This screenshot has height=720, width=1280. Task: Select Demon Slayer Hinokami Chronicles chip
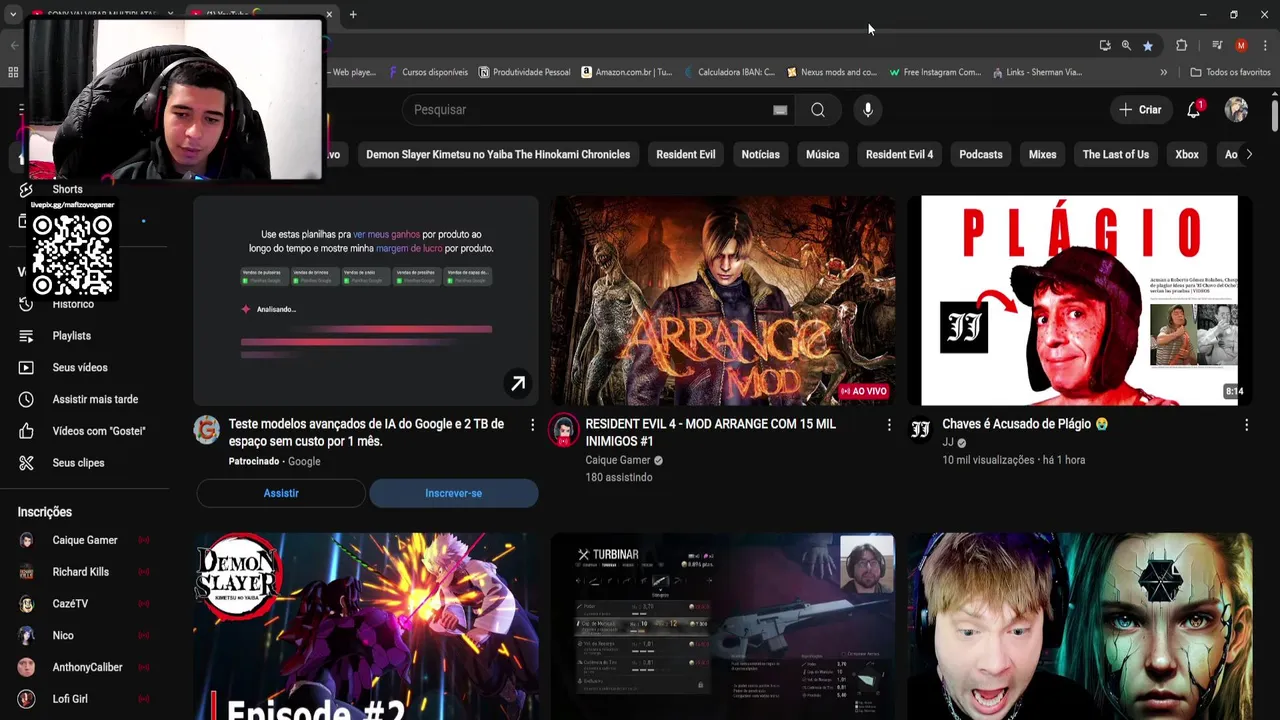coord(498,154)
